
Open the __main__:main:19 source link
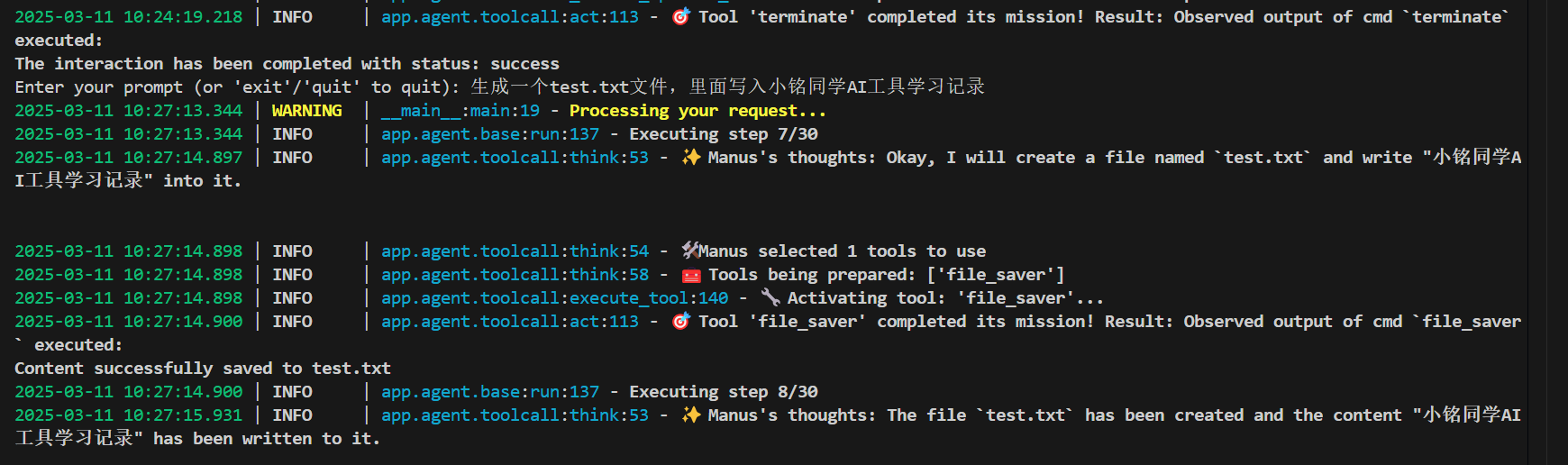(x=460, y=110)
